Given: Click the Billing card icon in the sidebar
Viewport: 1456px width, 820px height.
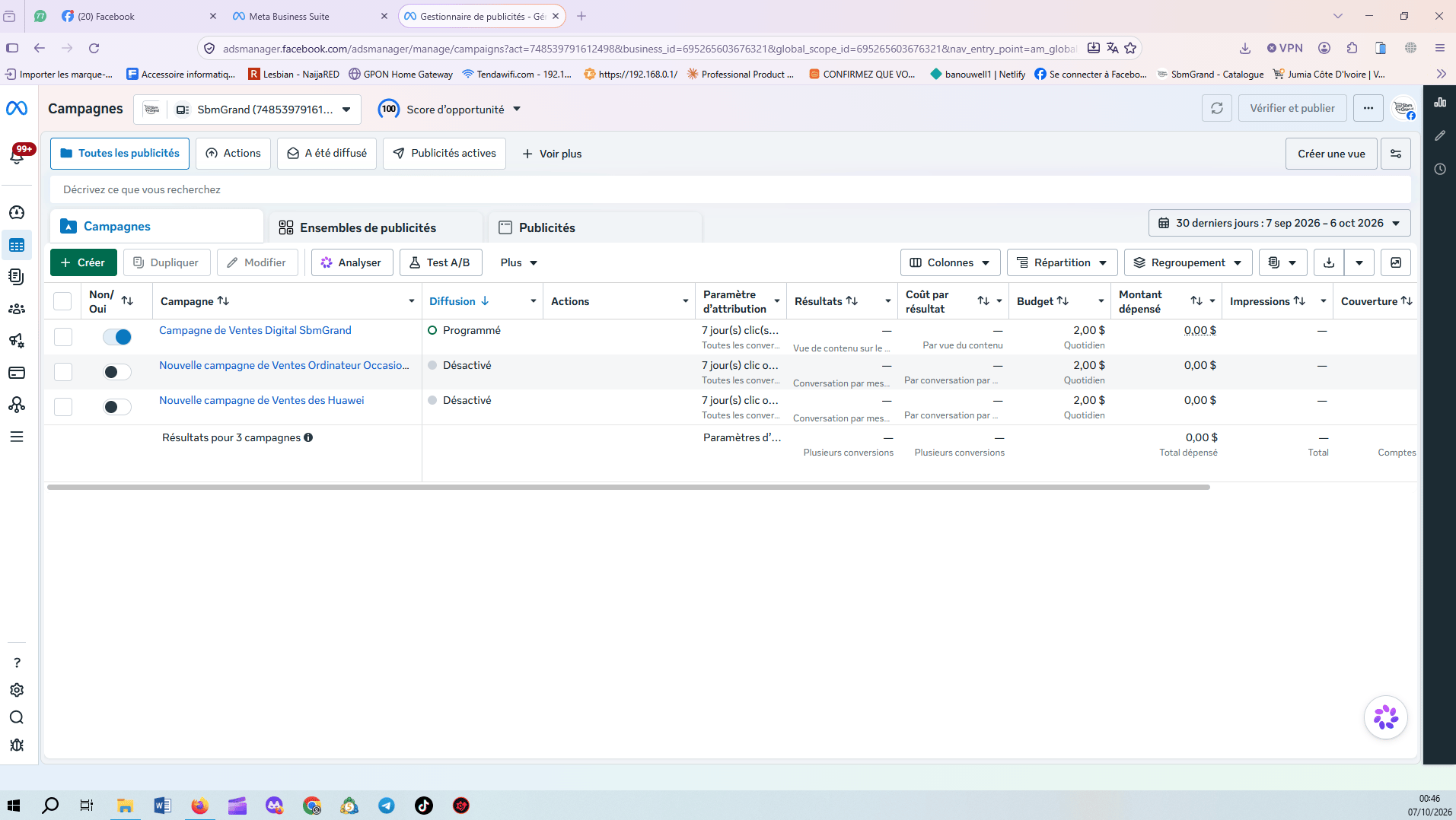Looking at the screenshot, I should pyautogui.click(x=17, y=373).
